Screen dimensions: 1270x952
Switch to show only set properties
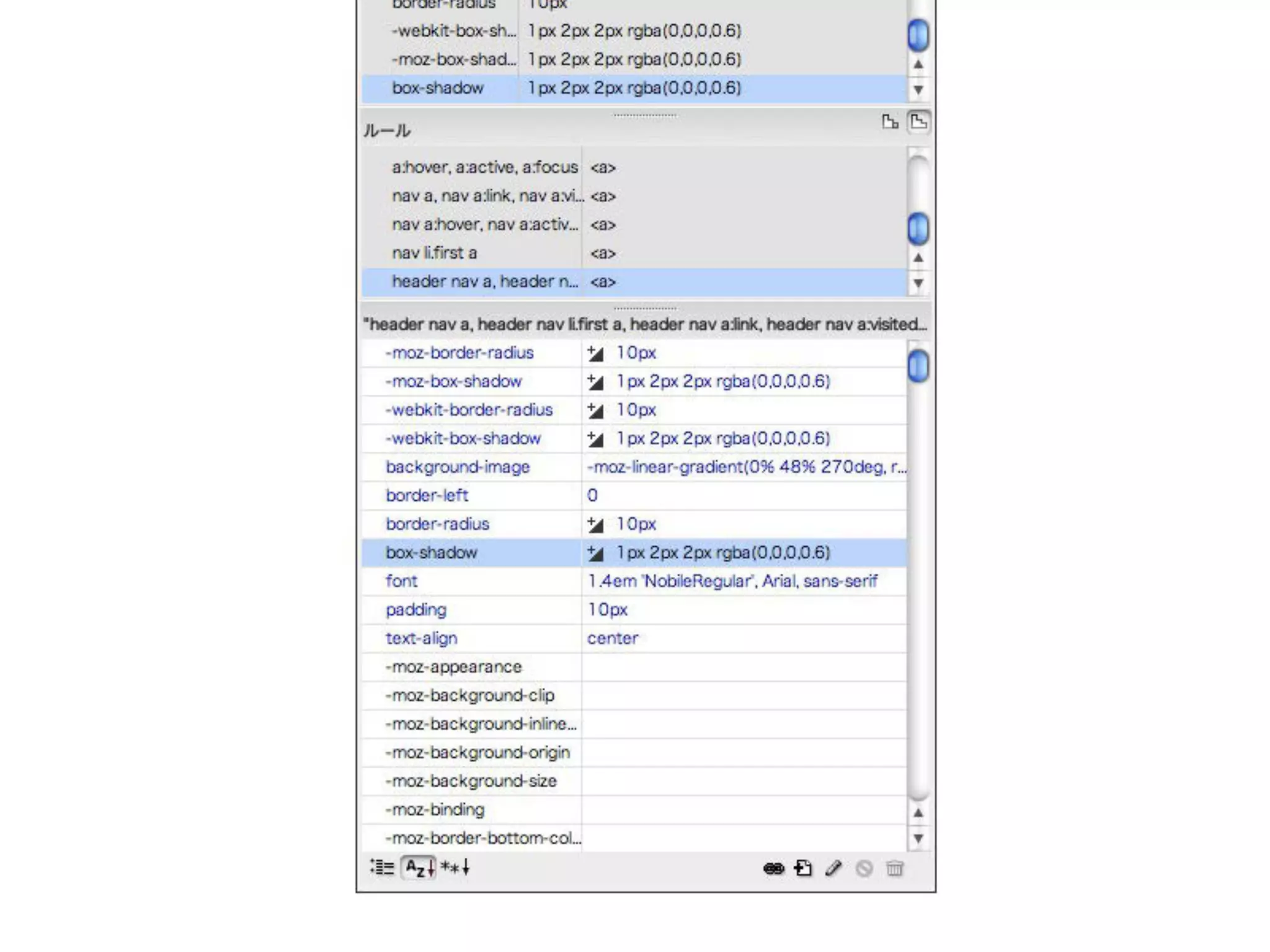pos(456,868)
